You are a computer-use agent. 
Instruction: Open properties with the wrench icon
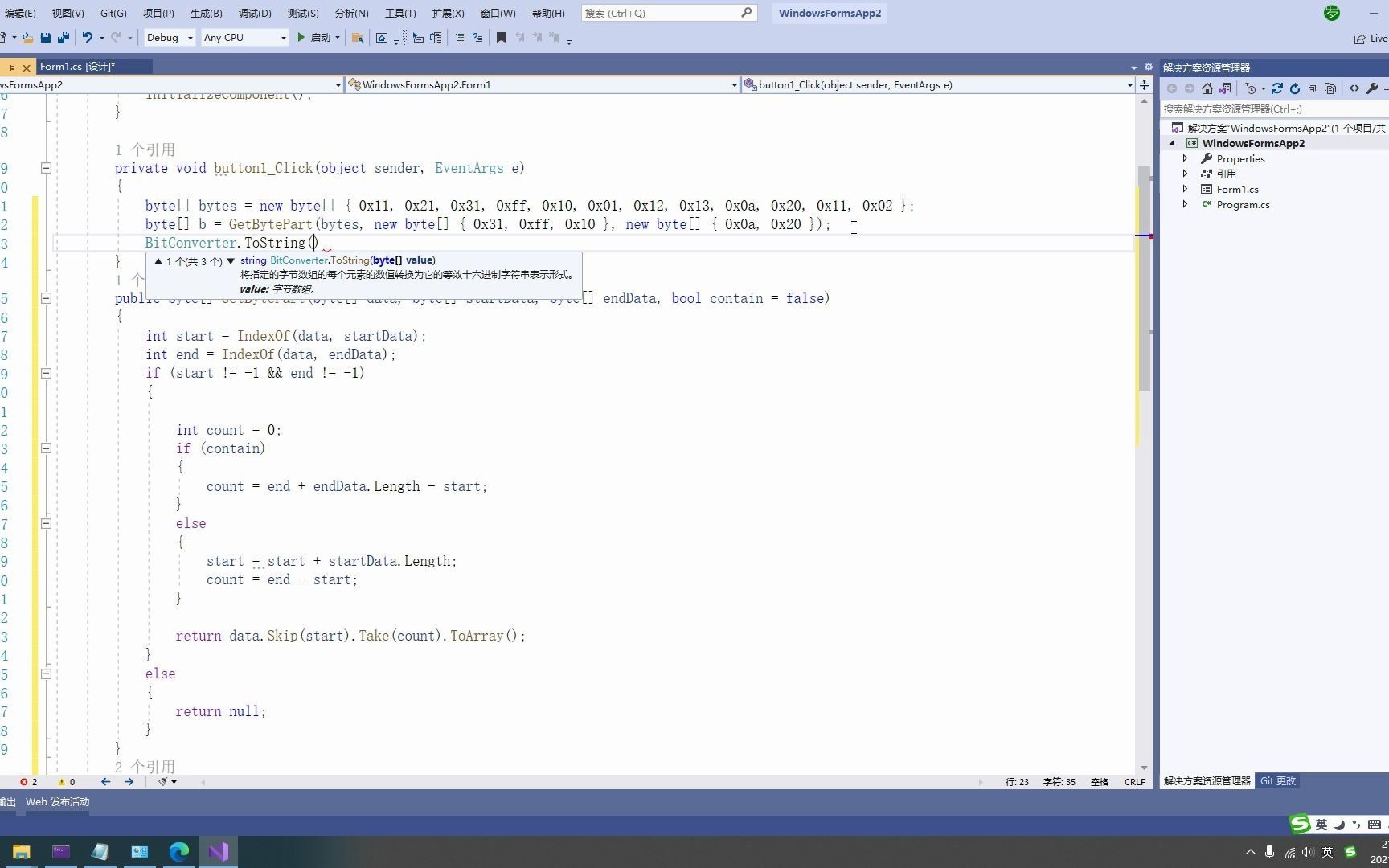click(1372, 89)
